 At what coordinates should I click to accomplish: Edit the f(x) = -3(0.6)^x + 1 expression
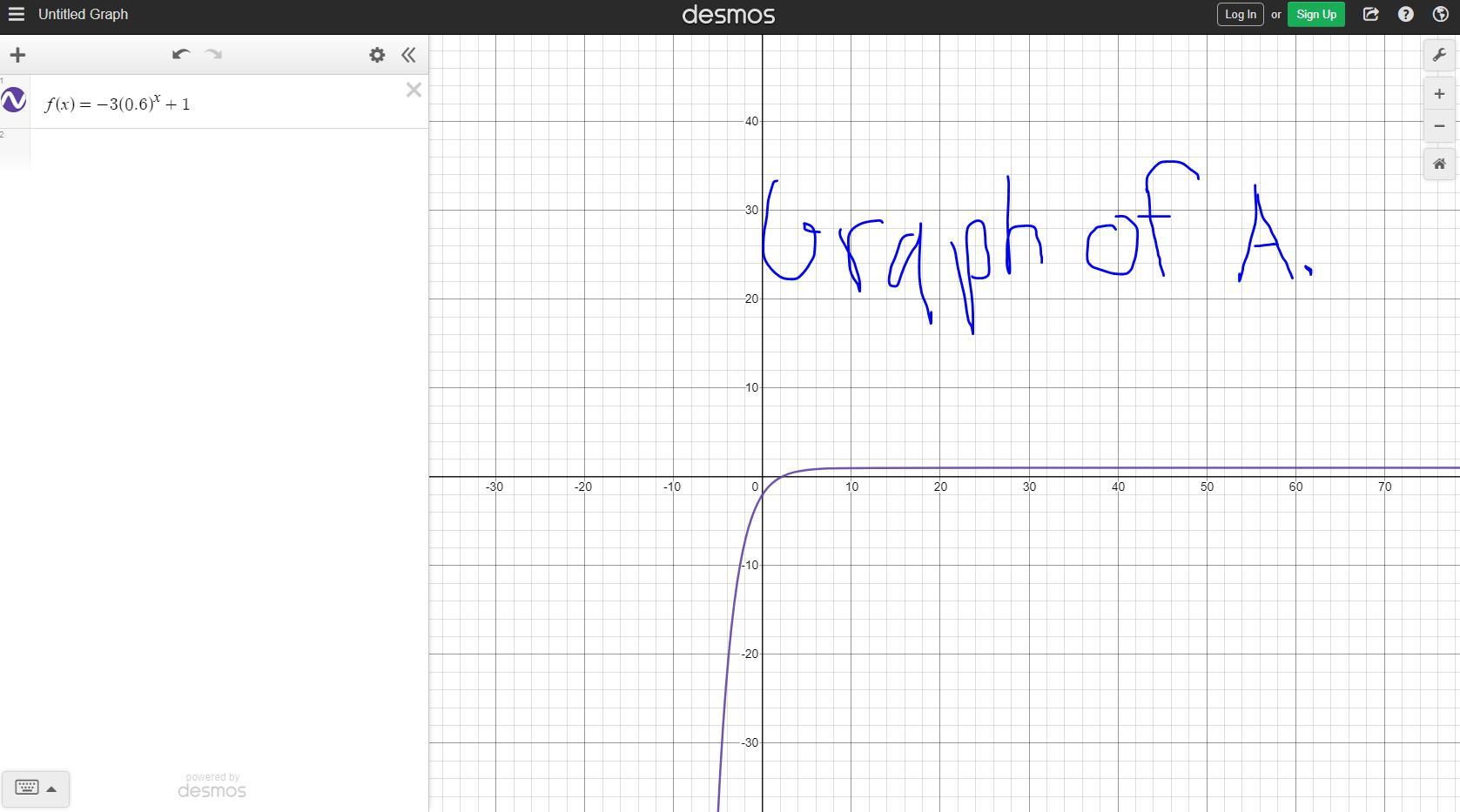pyautogui.click(x=118, y=104)
